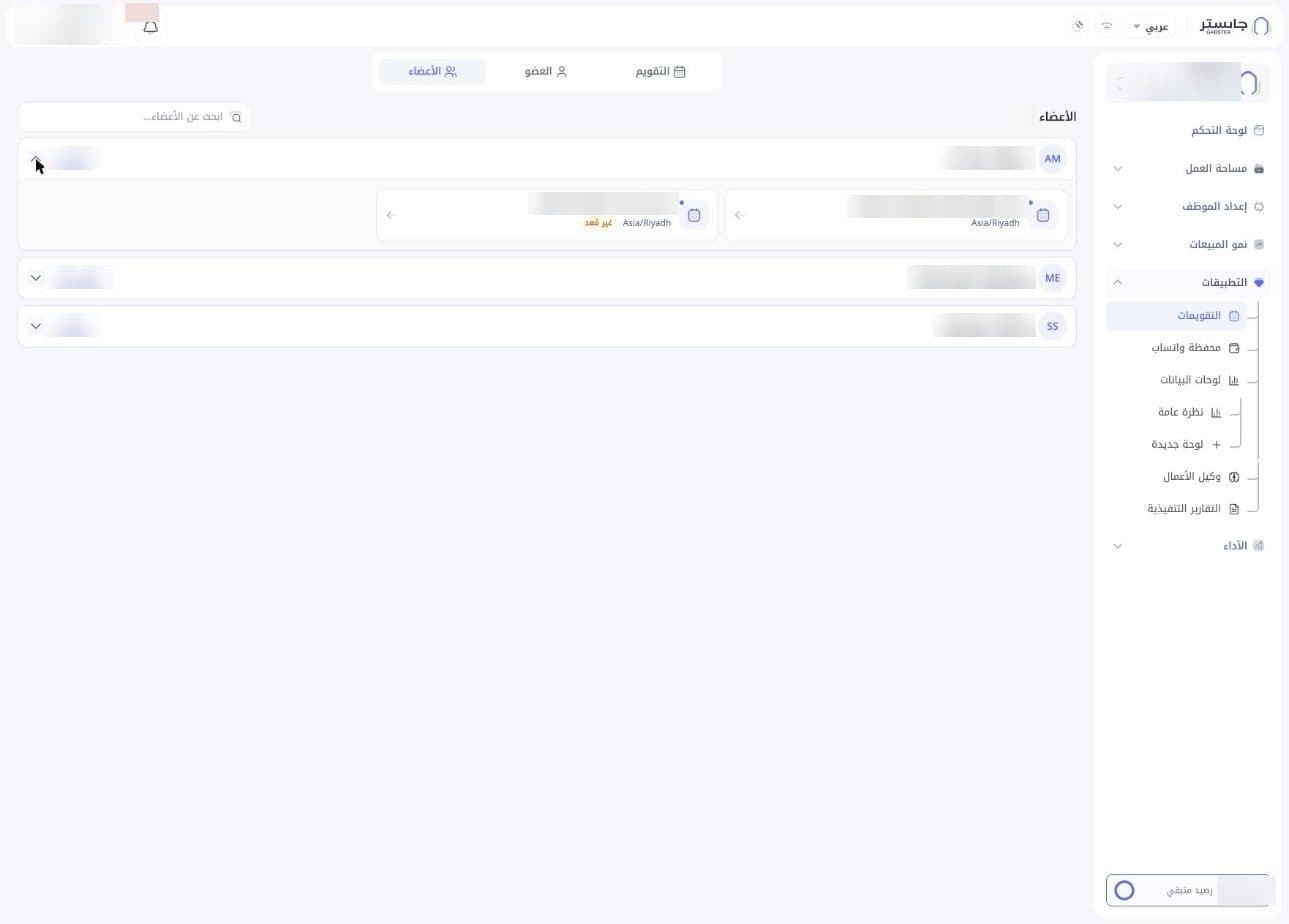Click the SS avatar badge

1052,326
